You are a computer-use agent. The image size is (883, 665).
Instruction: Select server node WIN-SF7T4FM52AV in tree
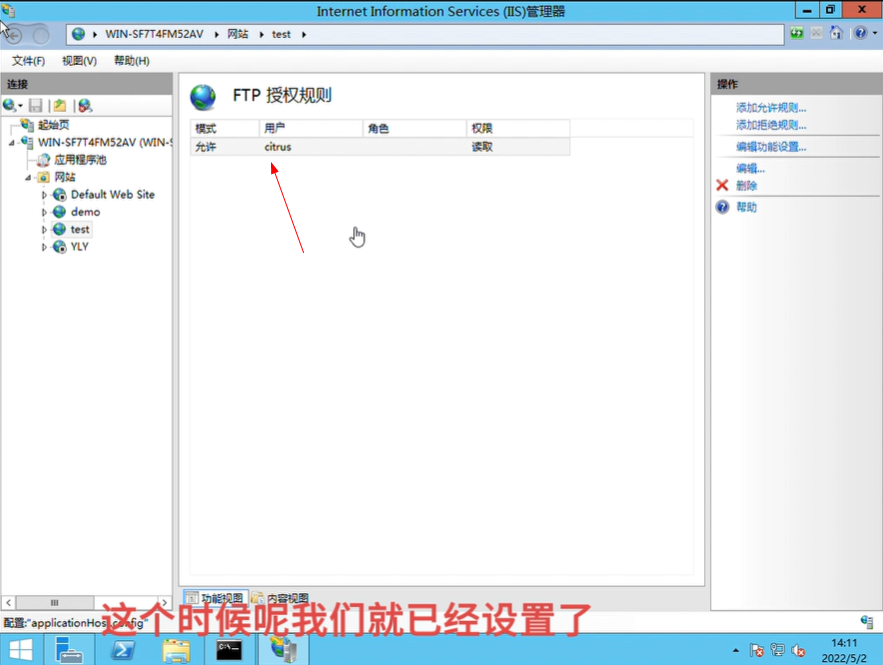[105, 142]
